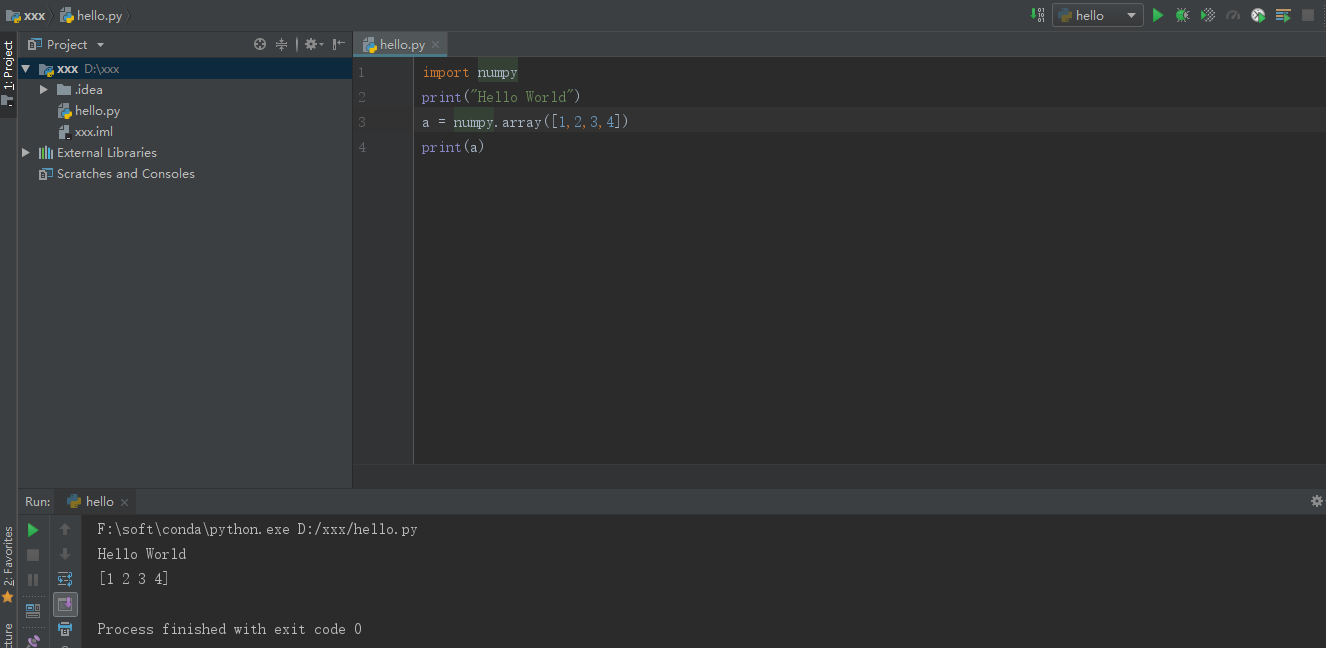
Task: Click the '[1 2 3 4]' console output
Action: click(x=133, y=579)
